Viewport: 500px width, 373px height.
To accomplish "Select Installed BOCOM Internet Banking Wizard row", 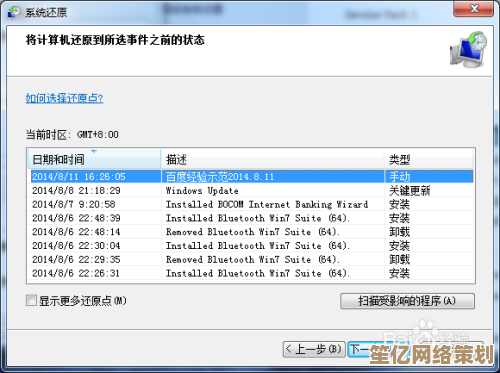I will pos(252,204).
